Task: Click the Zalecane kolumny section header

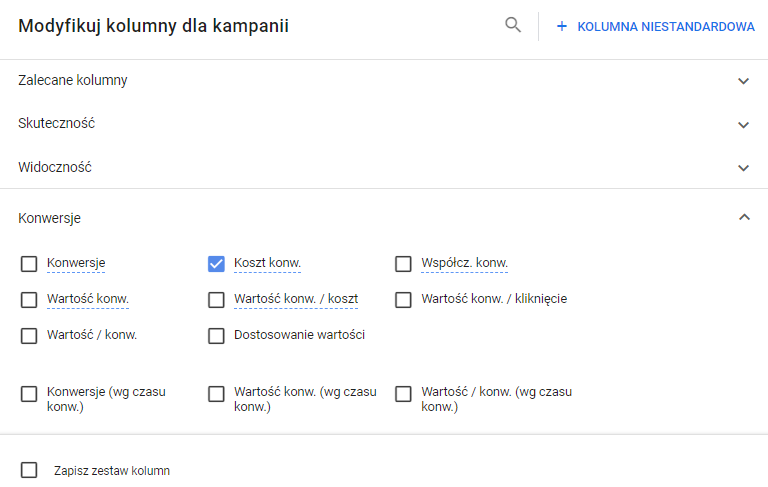Action: point(73,80)
